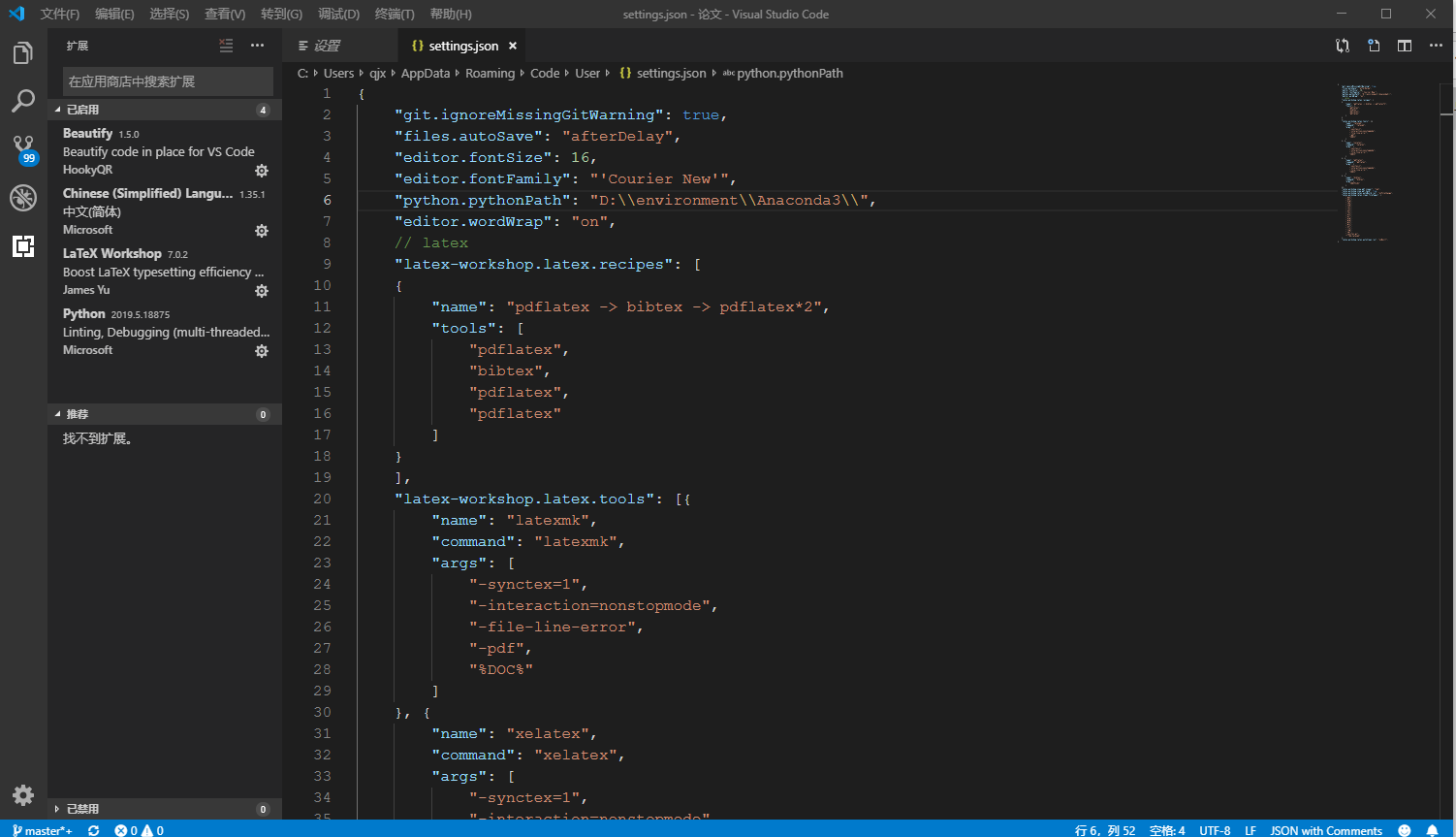Open the 帮助(H) menu
Viewport: 1456px width, 837px height.
click(x=451, y=14)
